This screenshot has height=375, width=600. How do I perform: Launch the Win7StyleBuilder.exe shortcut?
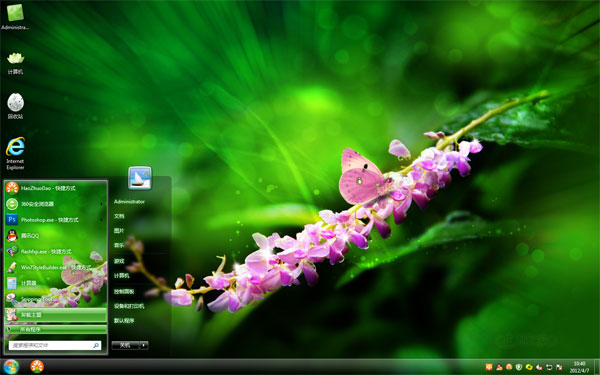coord(55,267)
